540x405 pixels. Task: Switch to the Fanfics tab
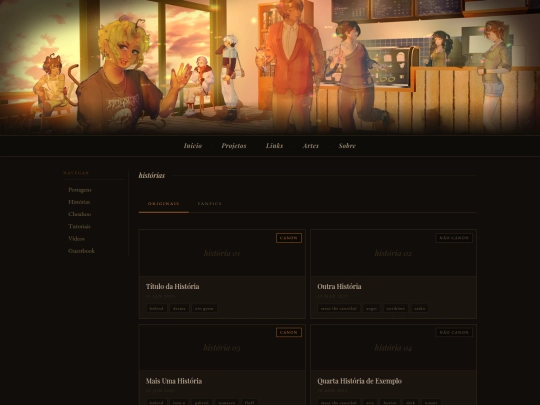click(x=209, y=204)
